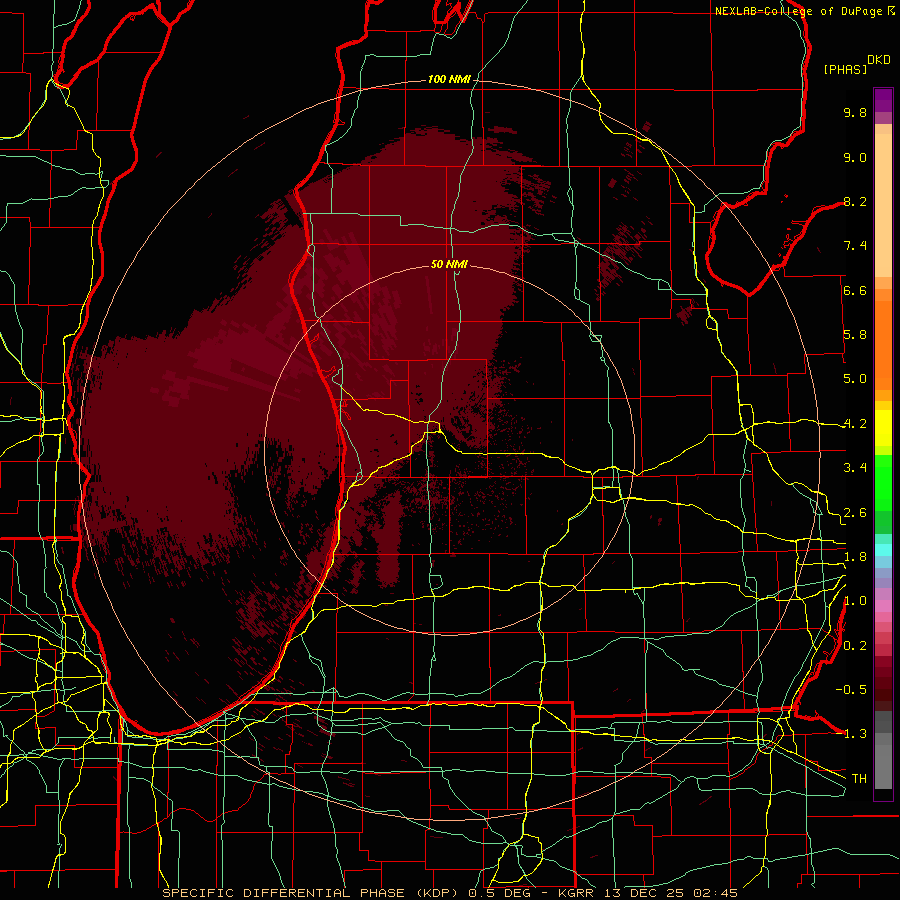The width and height of the screenshot is (900, 900).
Task: Click the 9.0 value on the color scale
Action: [855, 157]
